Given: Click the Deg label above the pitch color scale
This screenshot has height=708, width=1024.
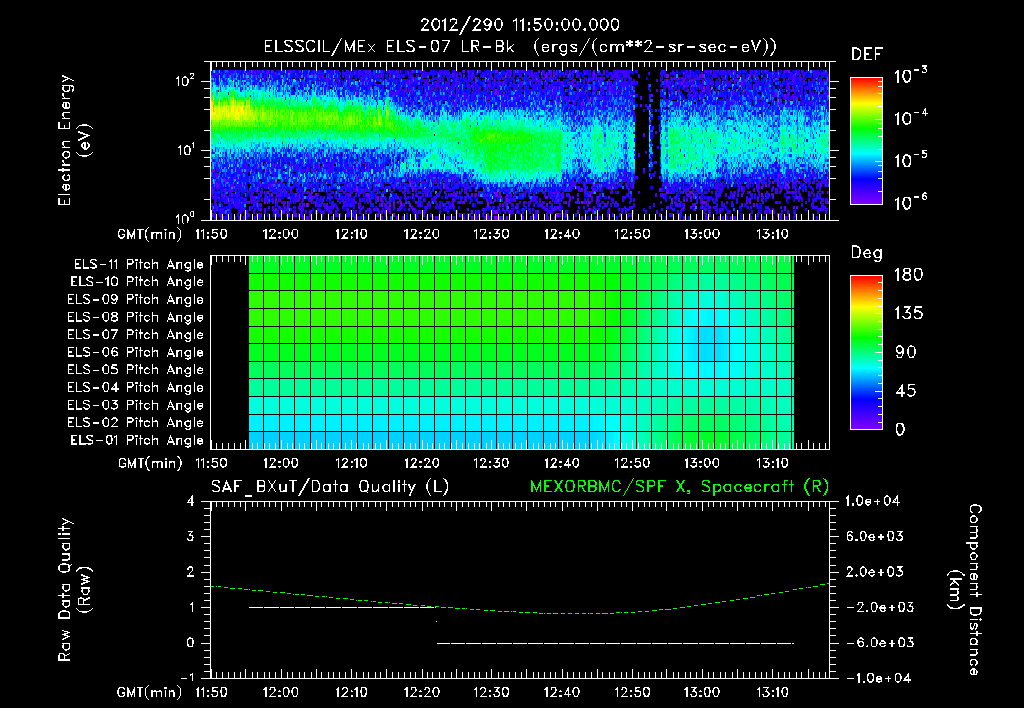Looking at the screenshot, I should (x=866, y=253).
